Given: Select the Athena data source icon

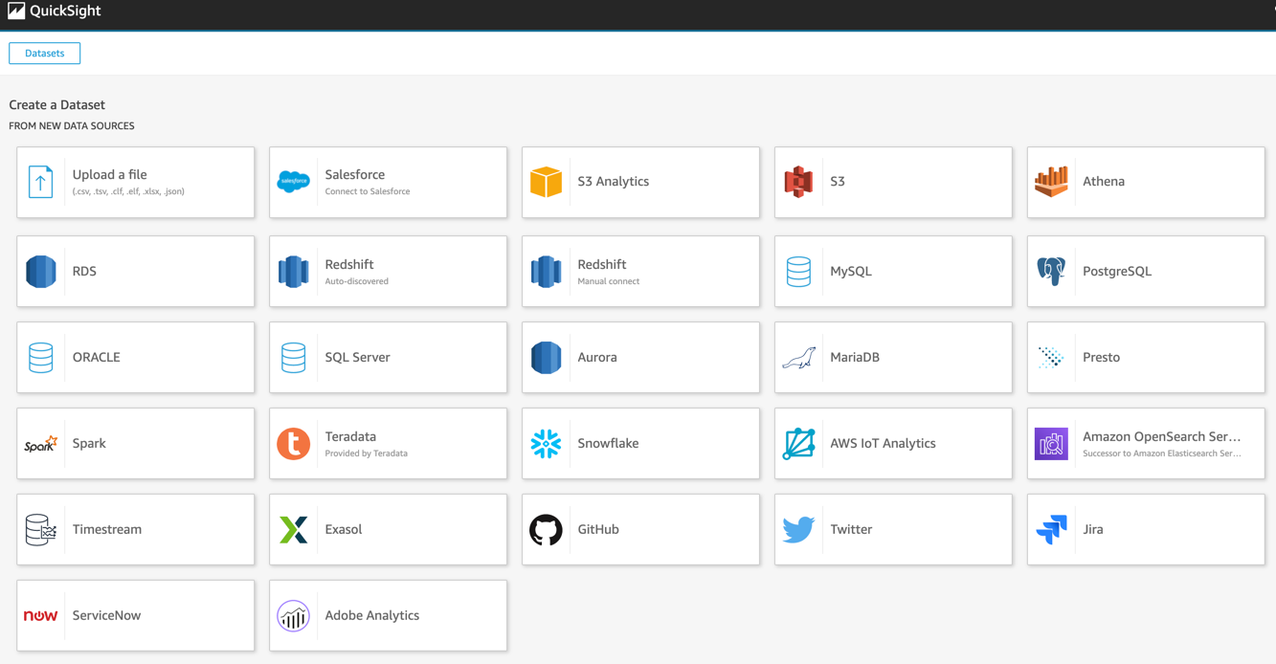Looking at the screenshot, I should pyautogui.click(x=1051, y=182).
